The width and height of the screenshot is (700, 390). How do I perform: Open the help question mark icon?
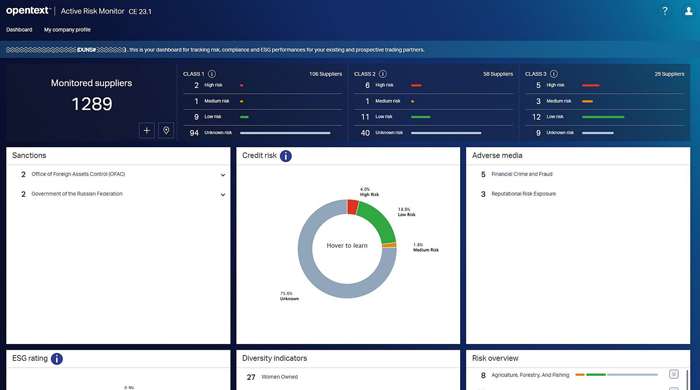pyautogui.click(x=665, y=11)
